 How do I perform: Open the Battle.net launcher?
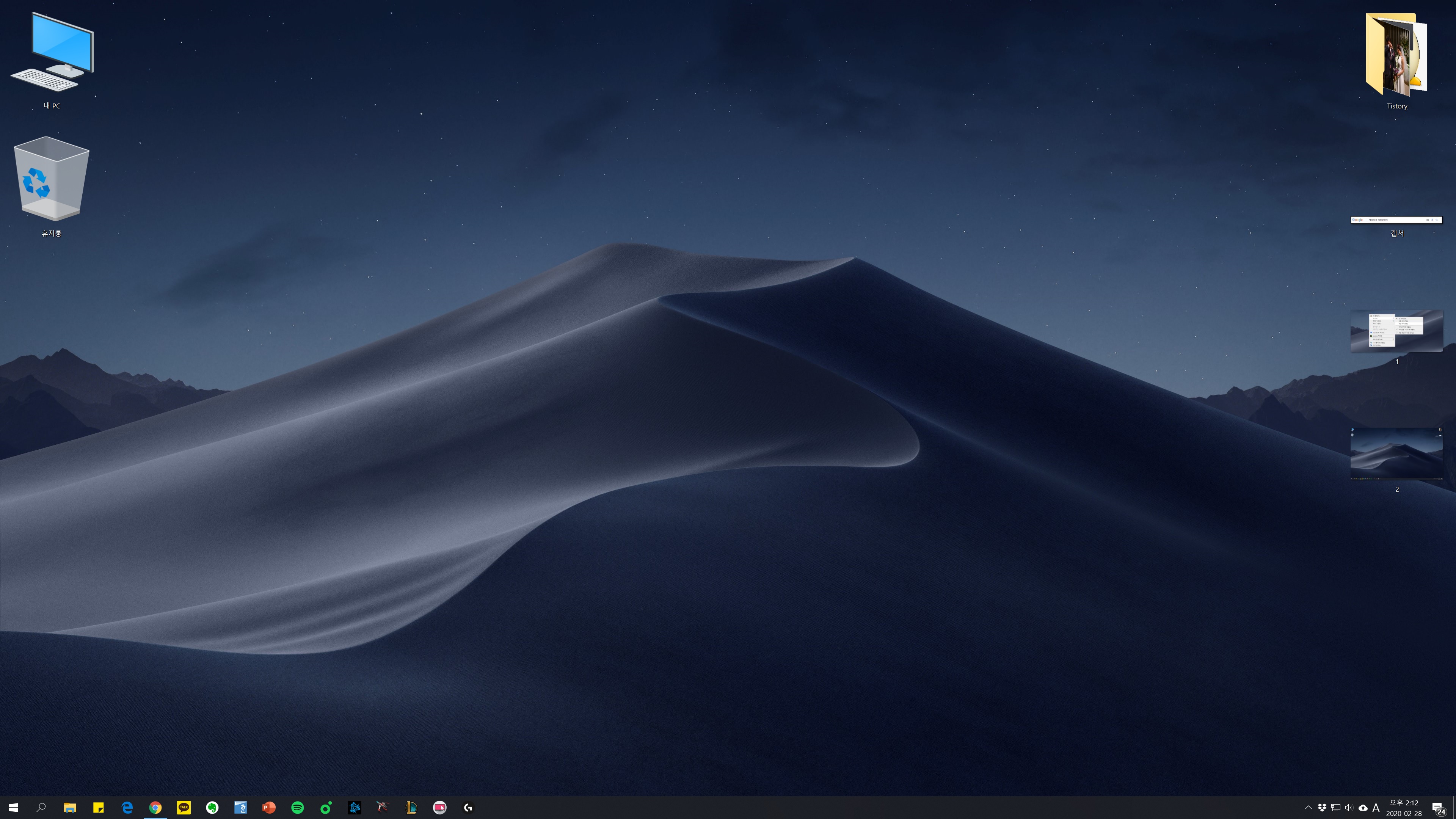[x=355, y=807]
